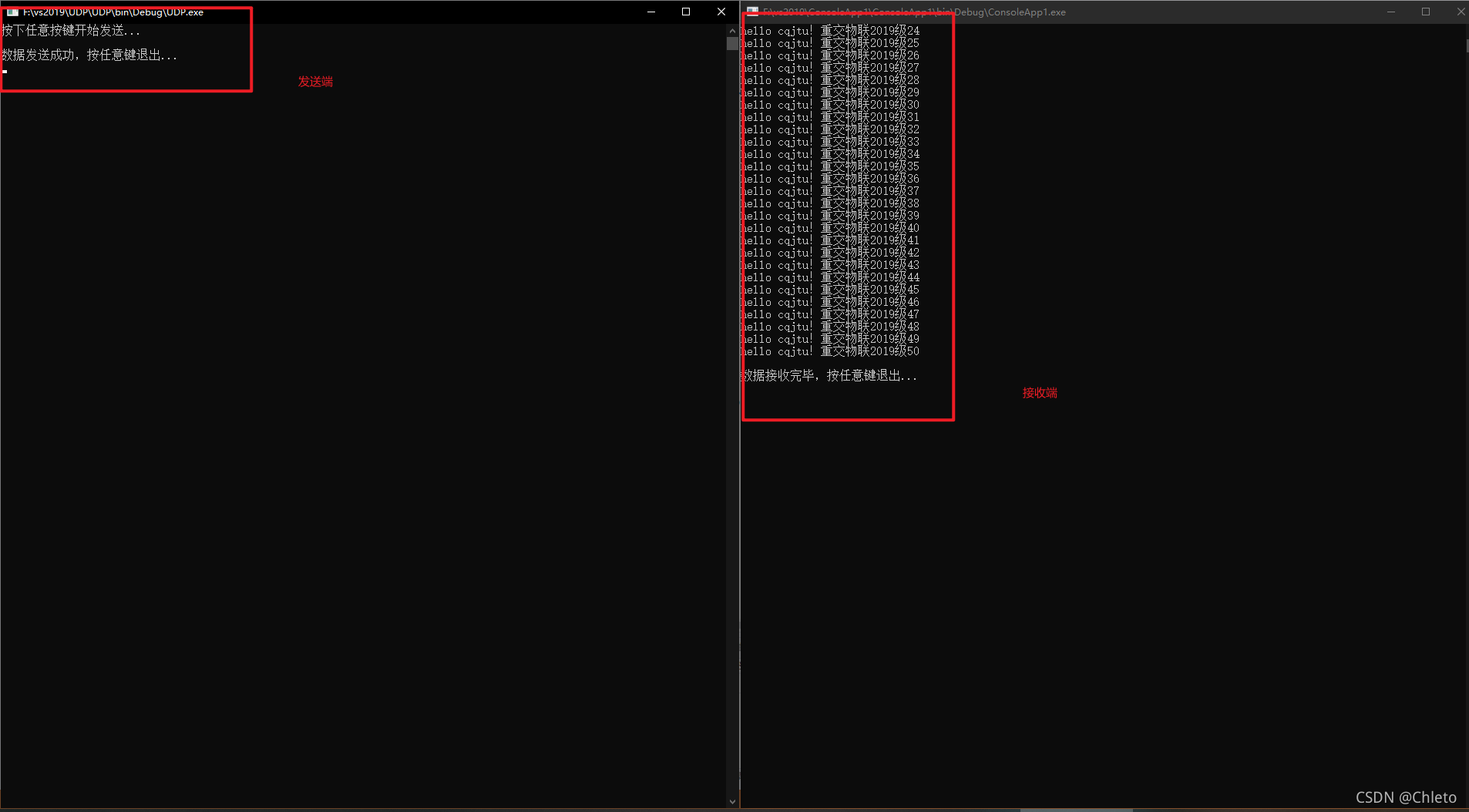Click the received line ending 2019级38
The height and width of the screenshot is (812, 1469).
click(x=830, y=203)
